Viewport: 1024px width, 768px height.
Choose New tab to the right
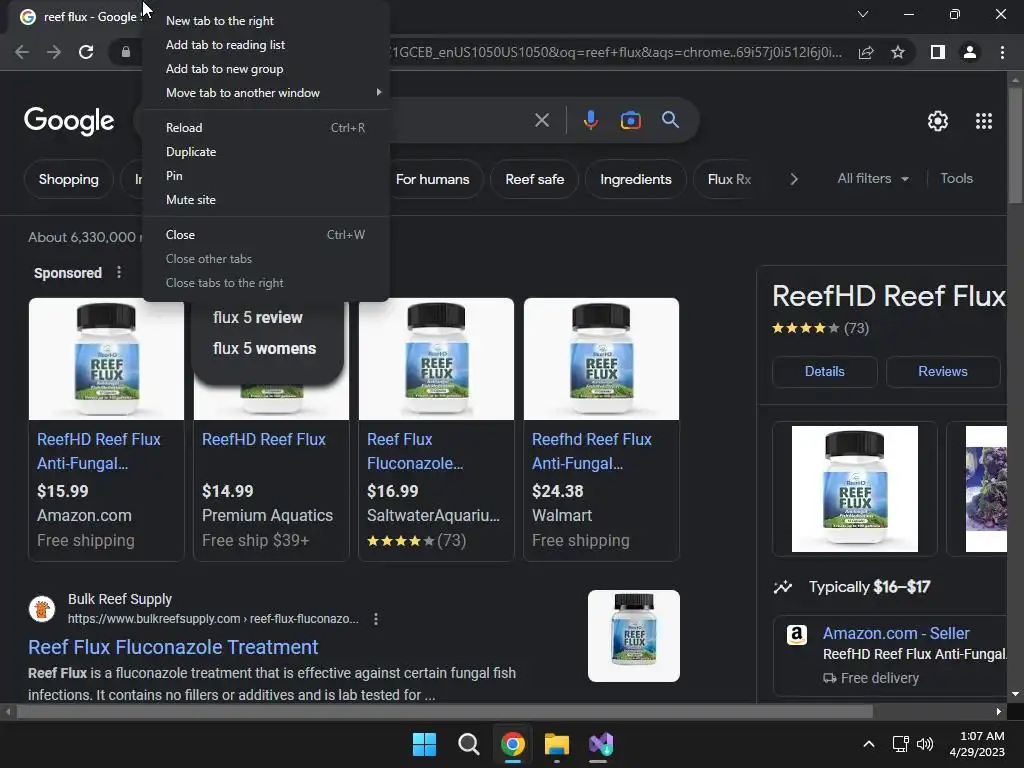266,21
